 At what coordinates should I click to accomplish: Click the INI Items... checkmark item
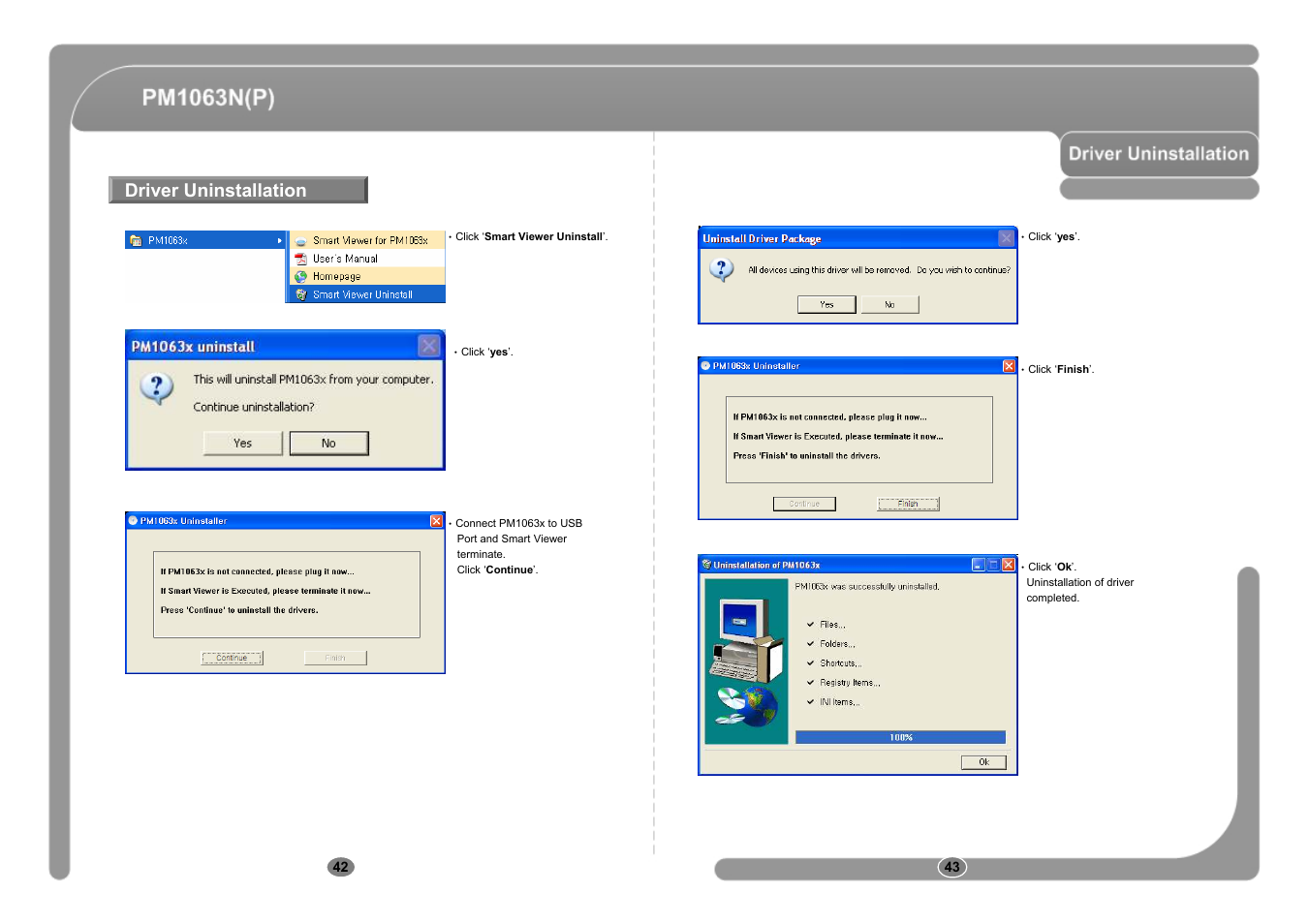[833, 702]
